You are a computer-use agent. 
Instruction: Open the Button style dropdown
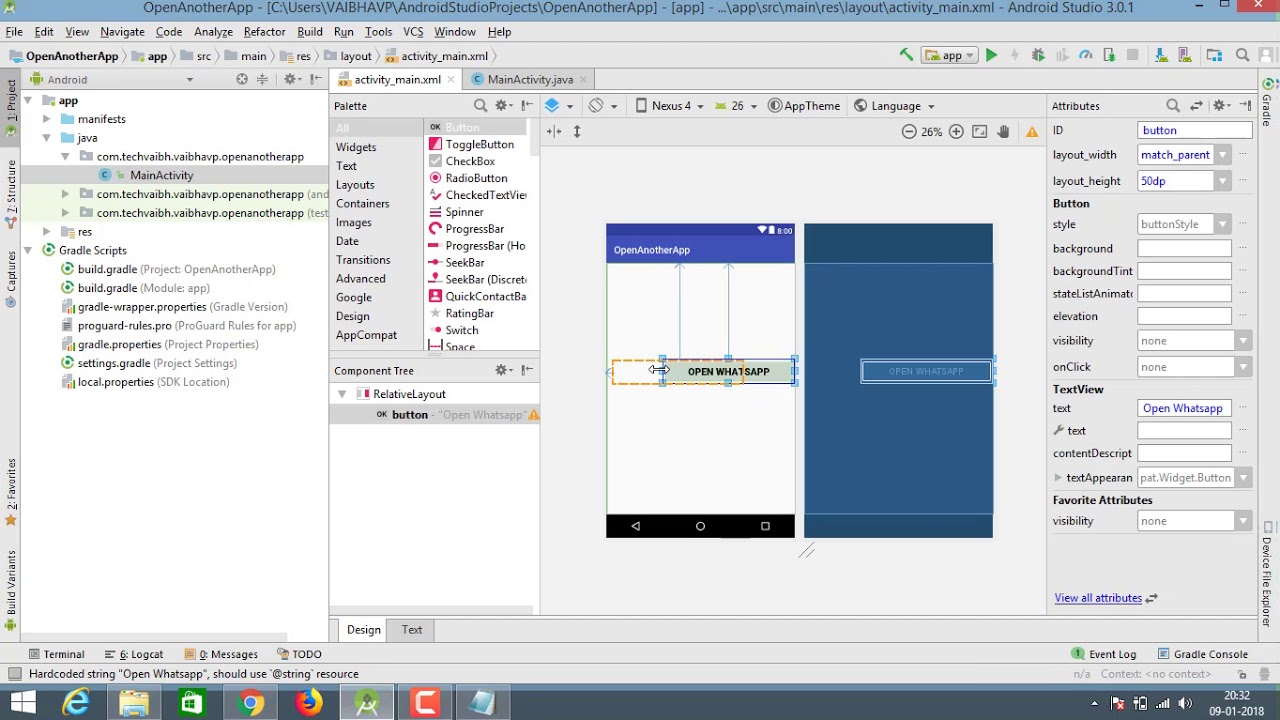pos(1222,224)
